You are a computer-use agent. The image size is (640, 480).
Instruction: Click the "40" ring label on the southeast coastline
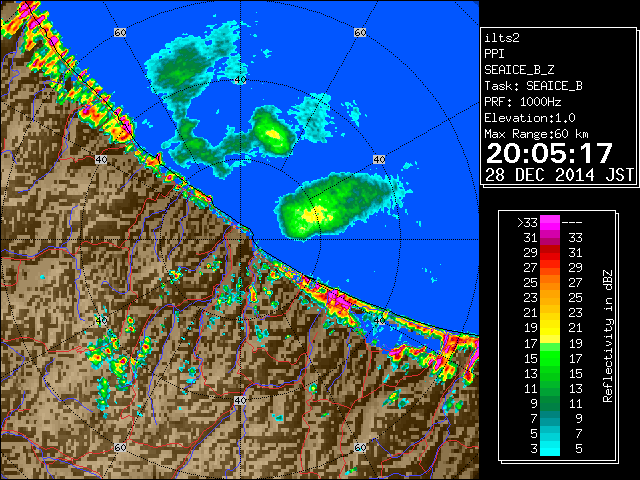(x=379, y=320)
